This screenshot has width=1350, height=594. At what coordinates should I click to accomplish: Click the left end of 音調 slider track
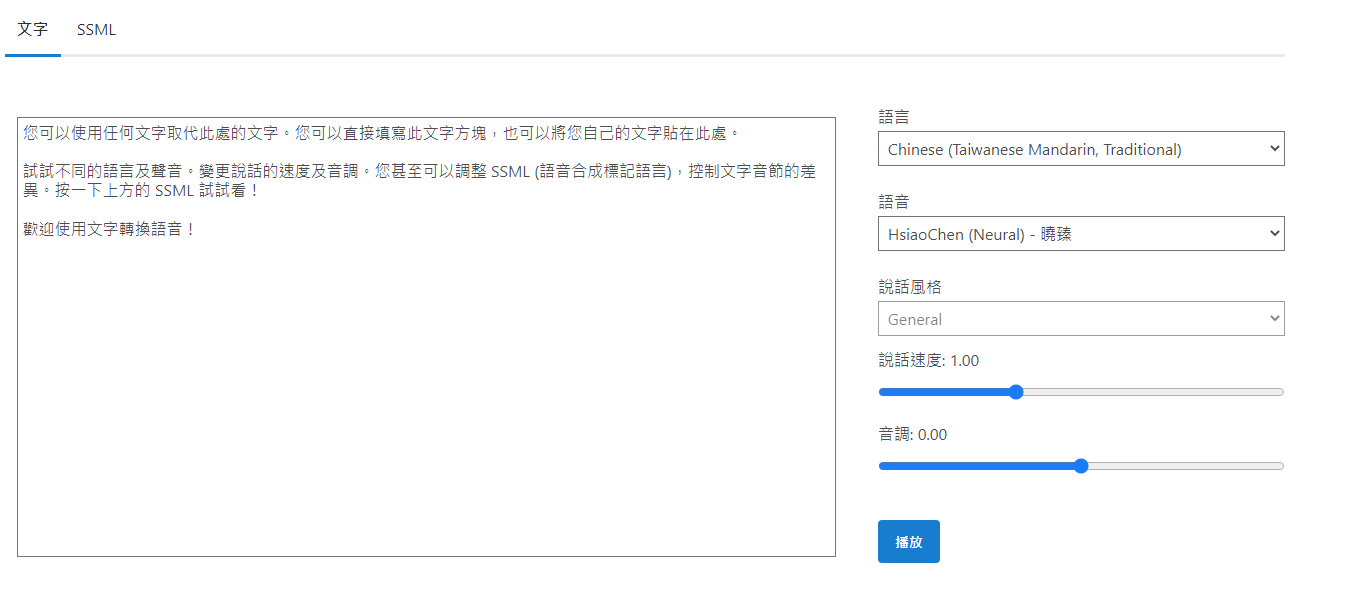883,466
